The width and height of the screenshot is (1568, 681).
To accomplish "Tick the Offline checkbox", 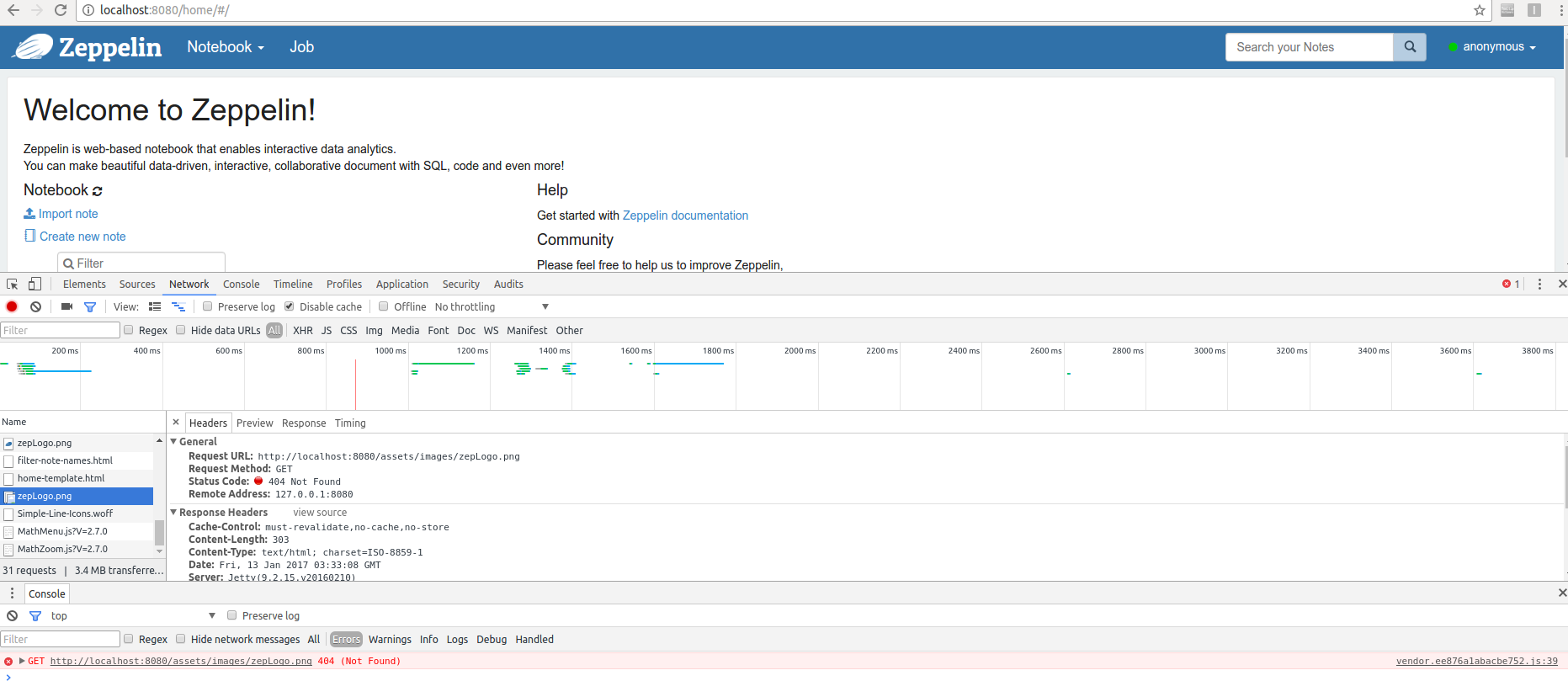I will tap(384, 306).
